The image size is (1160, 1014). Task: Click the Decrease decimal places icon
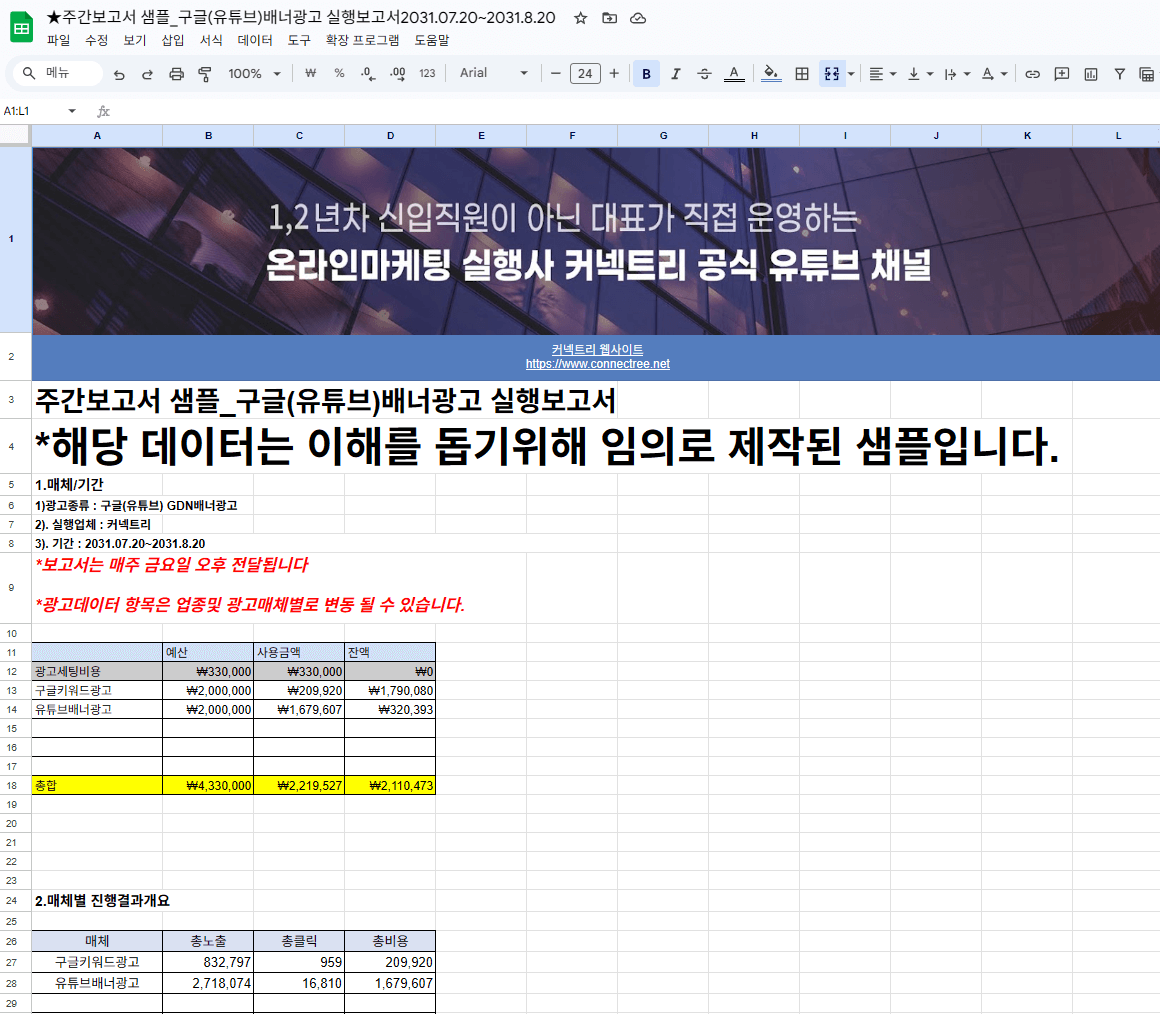(x=366, y=73)
